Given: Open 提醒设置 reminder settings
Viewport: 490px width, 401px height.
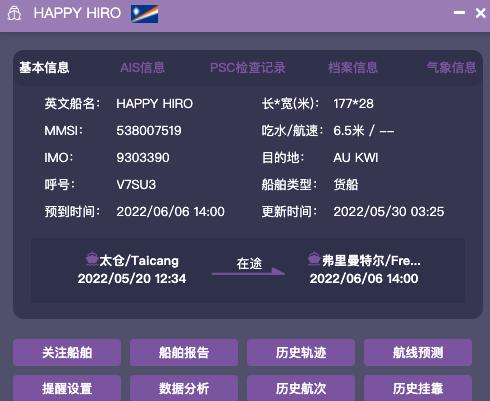Looking at the screenshot, I should [x=67, y=388].
